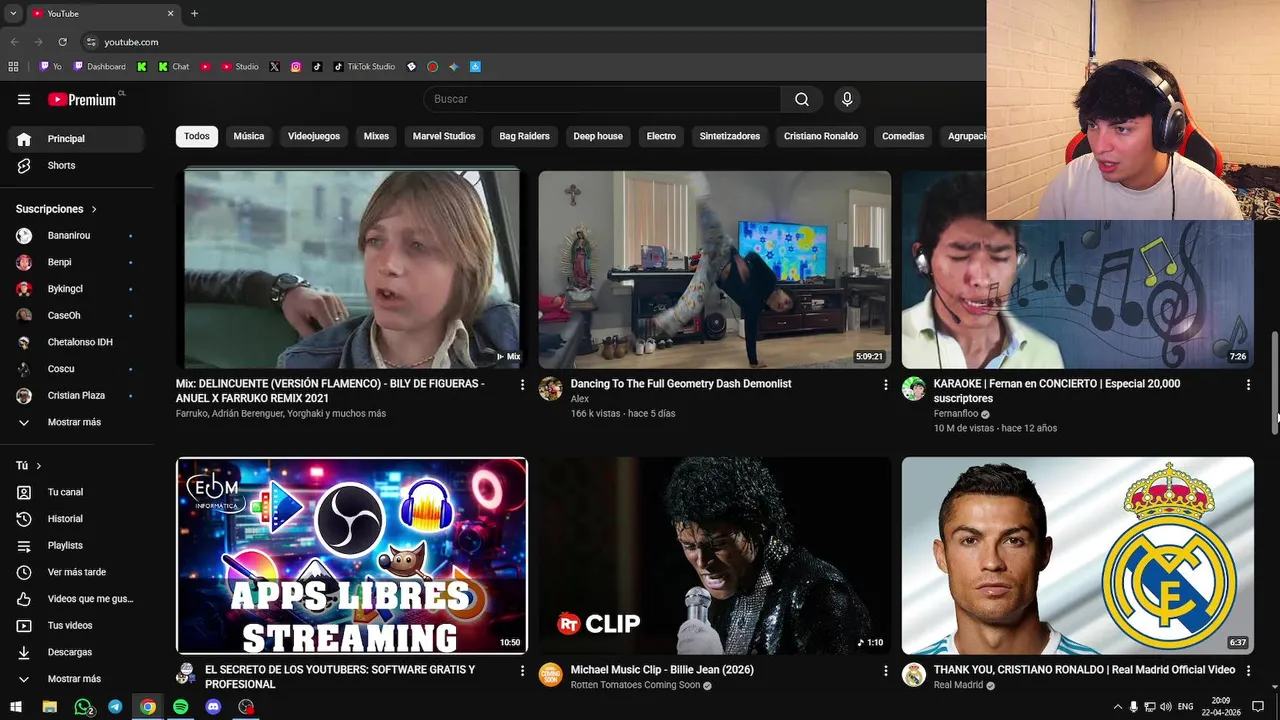
Task: Open Tu canal in the sidebar
Action: pyautogui.click(x=76, y=492)
